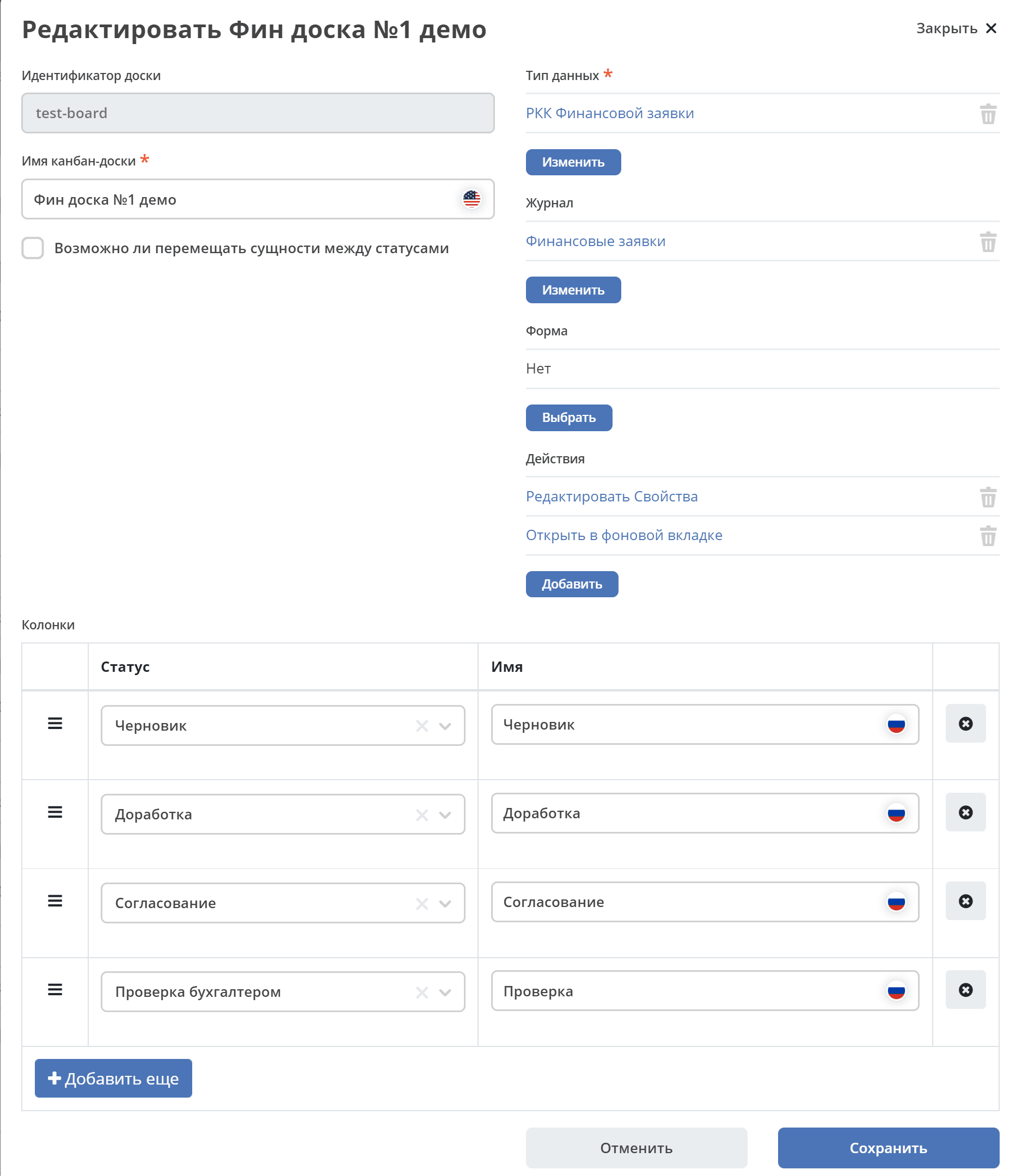The image size is (1016, 1176).
Task: Click Добавить button under Действия
Action: (x=572, y=584)
